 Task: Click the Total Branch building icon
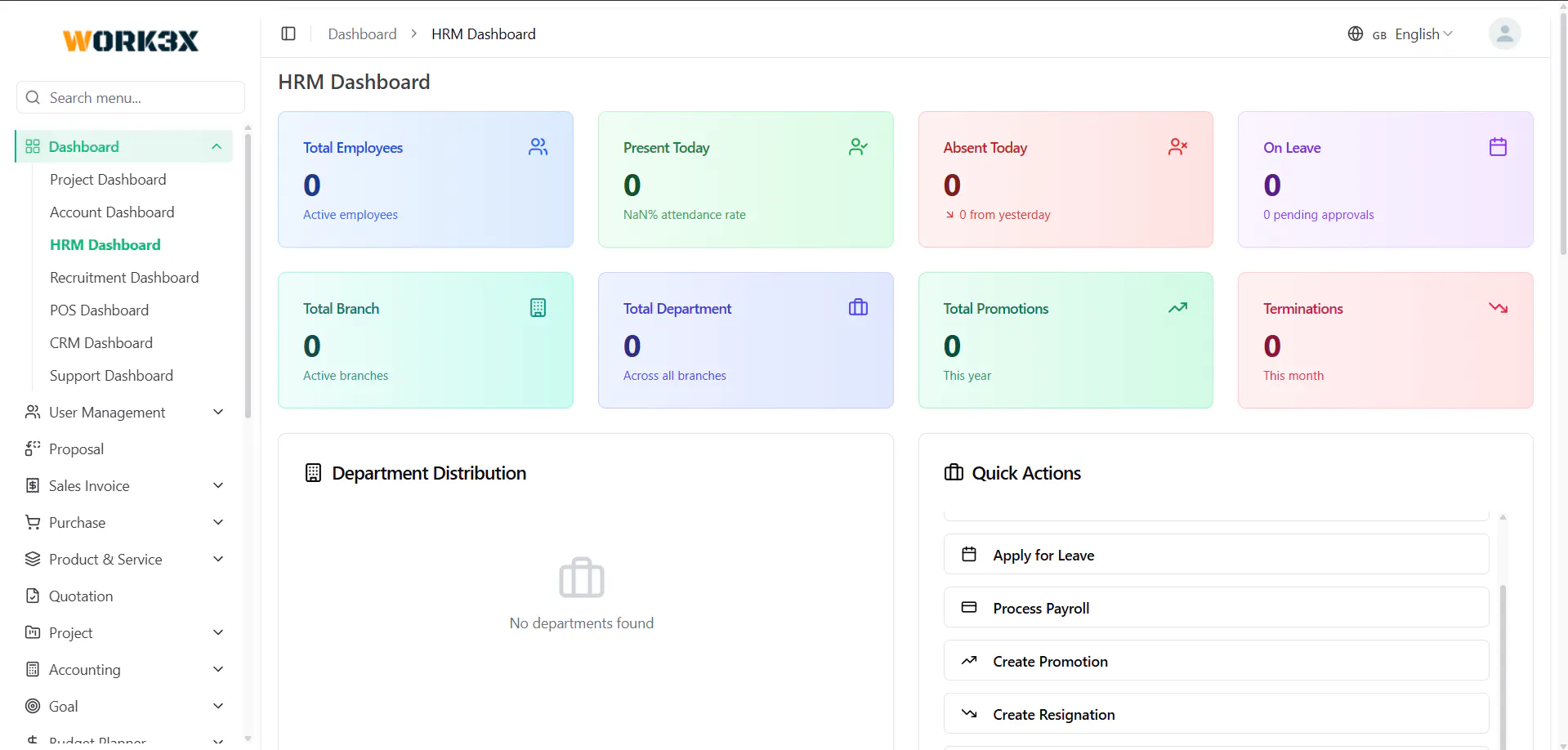coord(538,308)
